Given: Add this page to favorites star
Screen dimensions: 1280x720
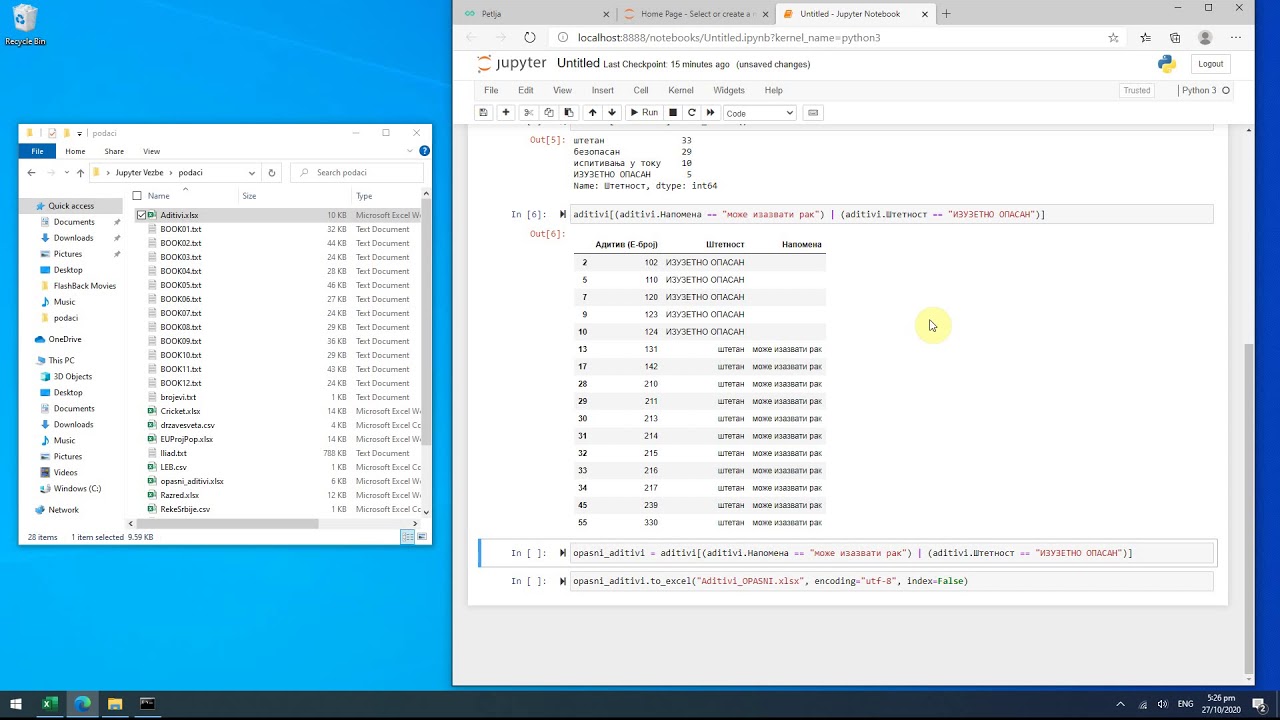Looking at the screenshot, I should point(1113,38).
